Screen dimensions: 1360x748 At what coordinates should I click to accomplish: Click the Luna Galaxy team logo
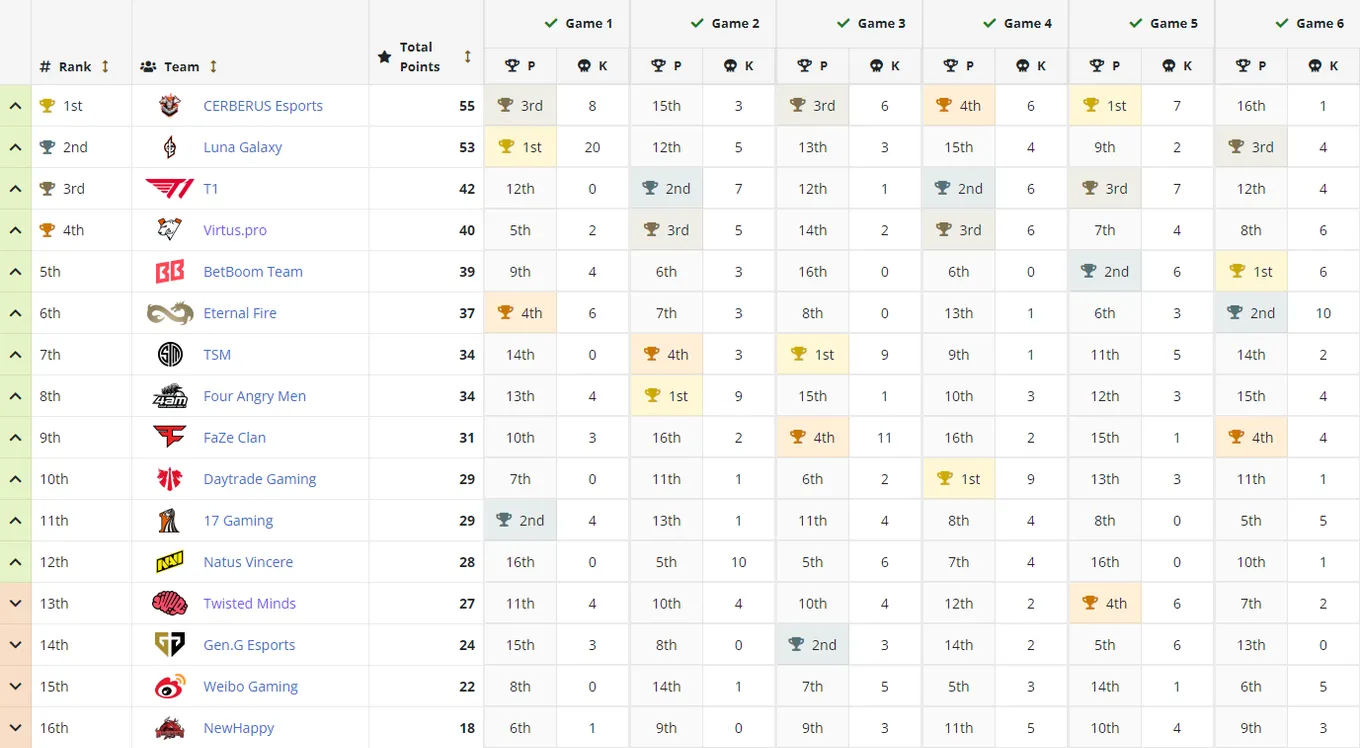[x=170, y=147]
